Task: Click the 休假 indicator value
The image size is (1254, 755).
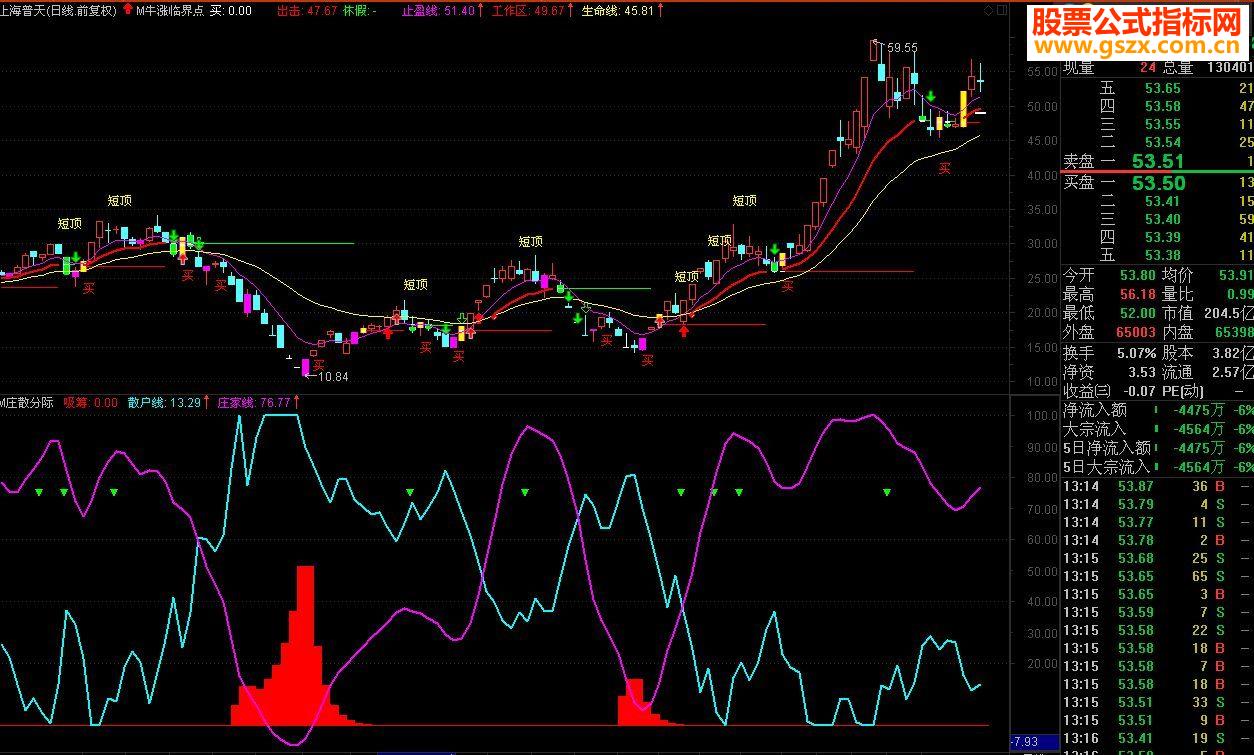Action: 360,10
